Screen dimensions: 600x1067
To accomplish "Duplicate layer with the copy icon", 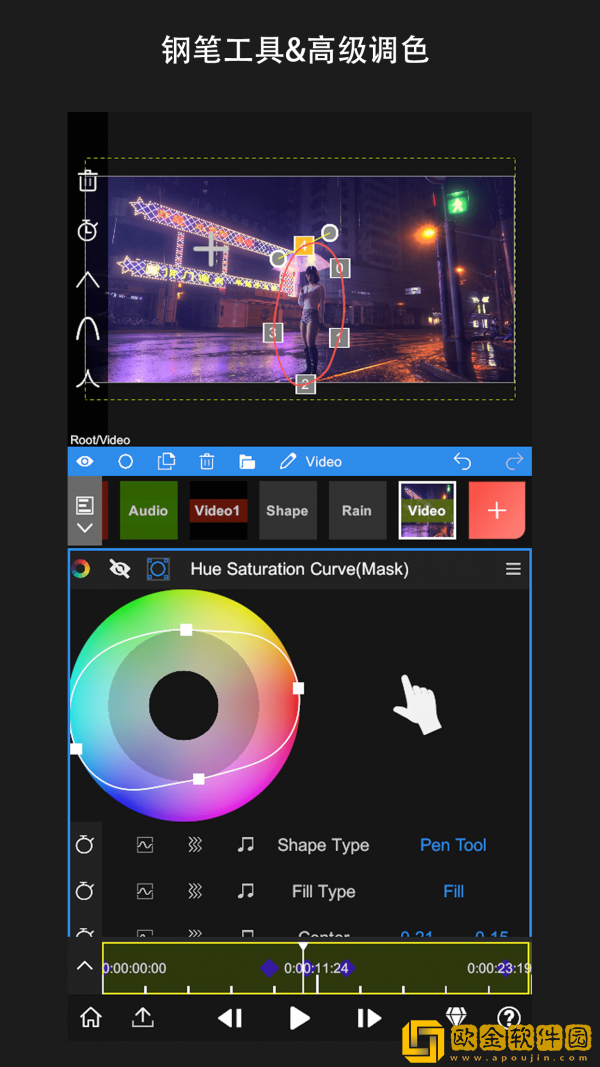I will pos(166,461).
